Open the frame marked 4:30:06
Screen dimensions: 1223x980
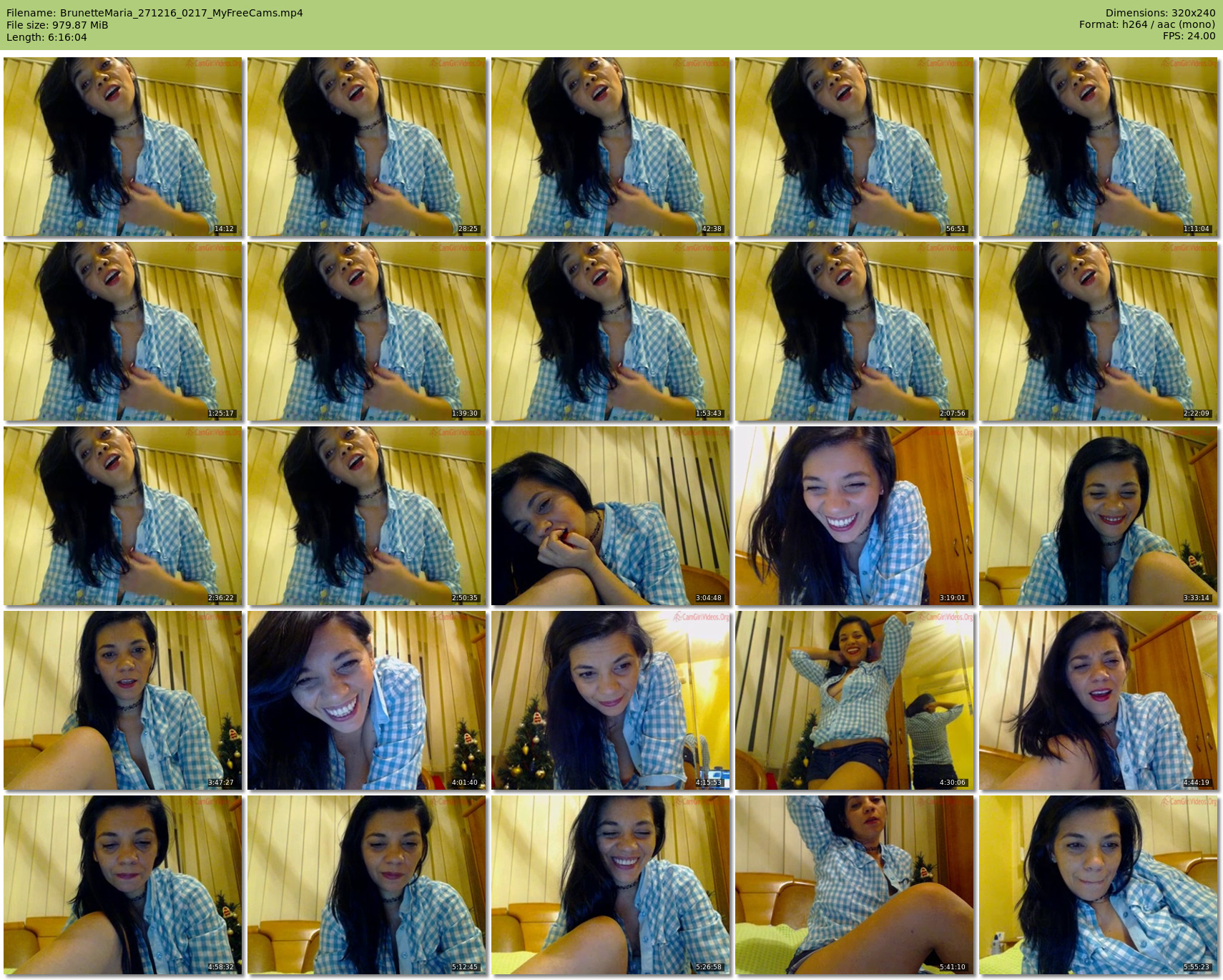tap(854, 700)
